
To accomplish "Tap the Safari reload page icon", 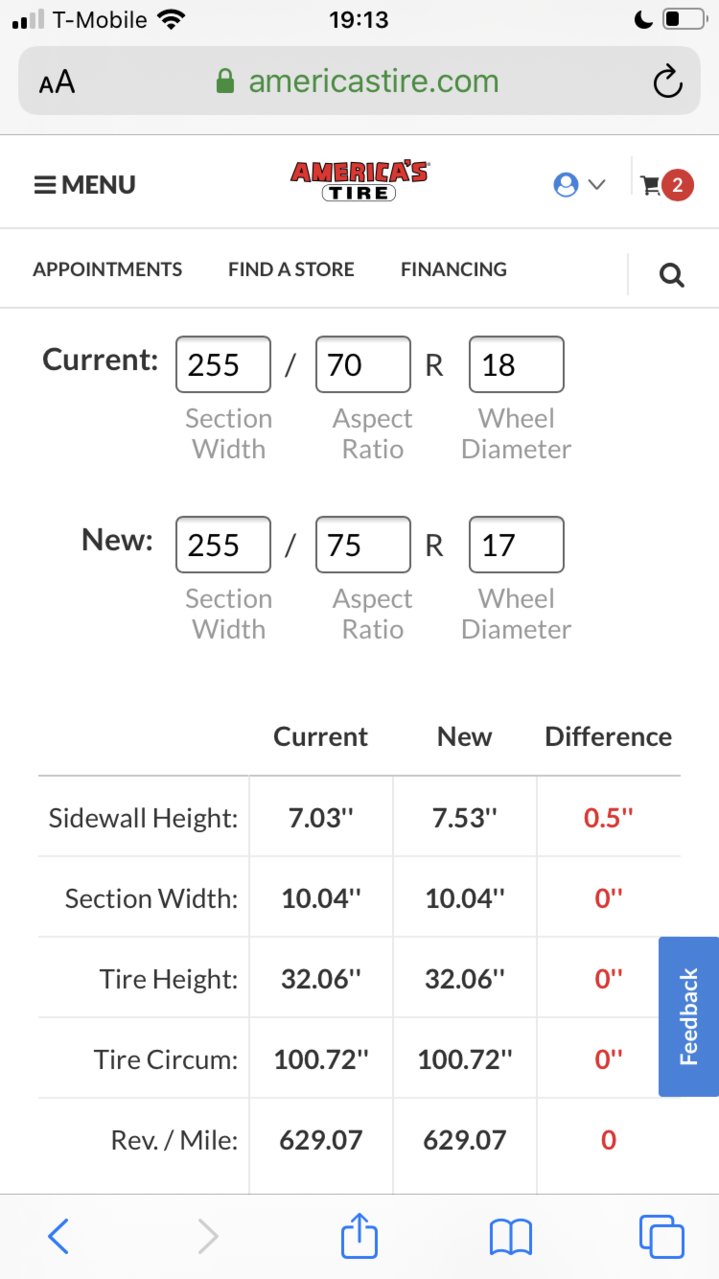I will [x=667, y=82].
